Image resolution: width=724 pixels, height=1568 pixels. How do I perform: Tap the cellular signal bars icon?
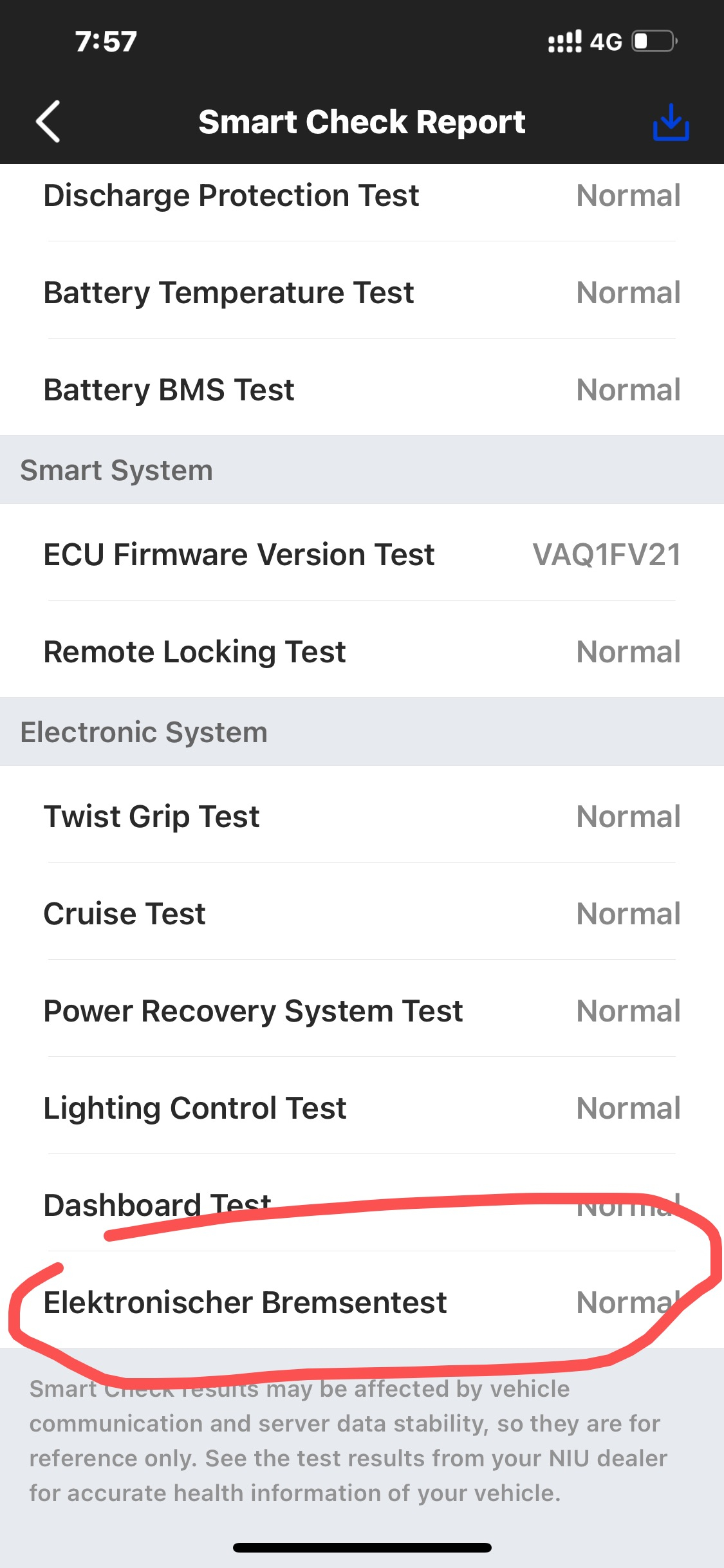point(564,42)
